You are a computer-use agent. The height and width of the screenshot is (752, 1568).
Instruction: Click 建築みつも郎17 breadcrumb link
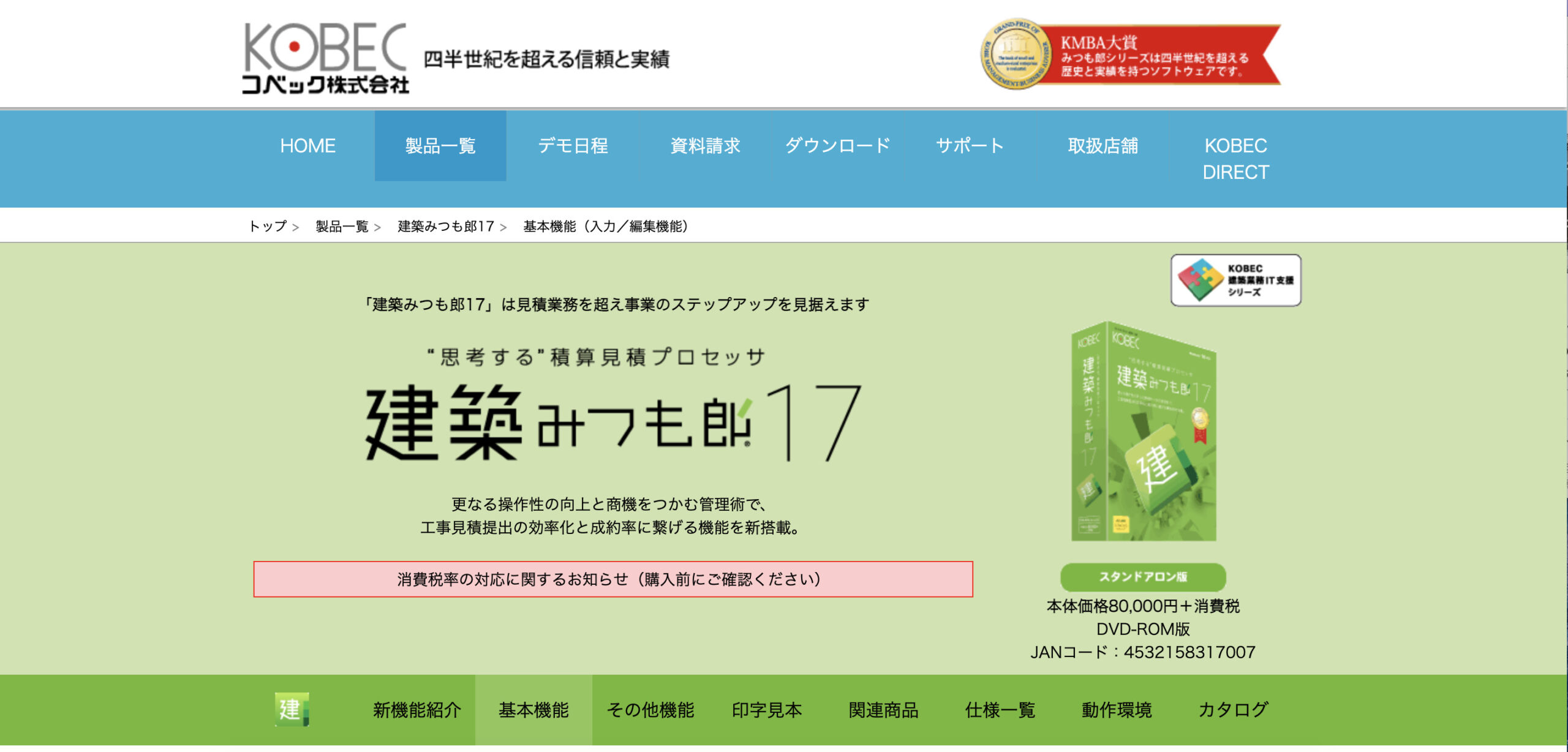(x=446, y=227)
